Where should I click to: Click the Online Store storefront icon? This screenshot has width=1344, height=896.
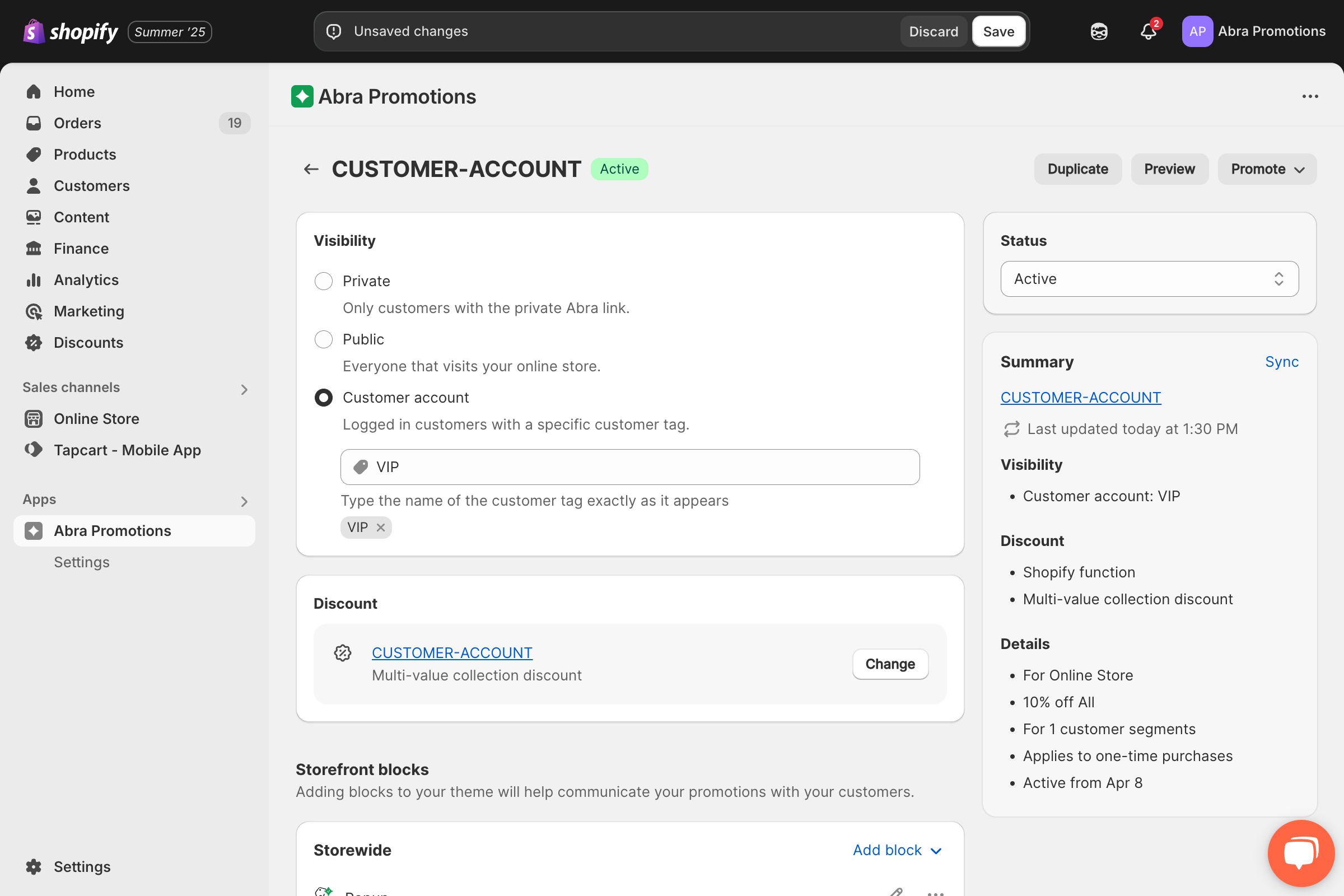coord(34,419)
